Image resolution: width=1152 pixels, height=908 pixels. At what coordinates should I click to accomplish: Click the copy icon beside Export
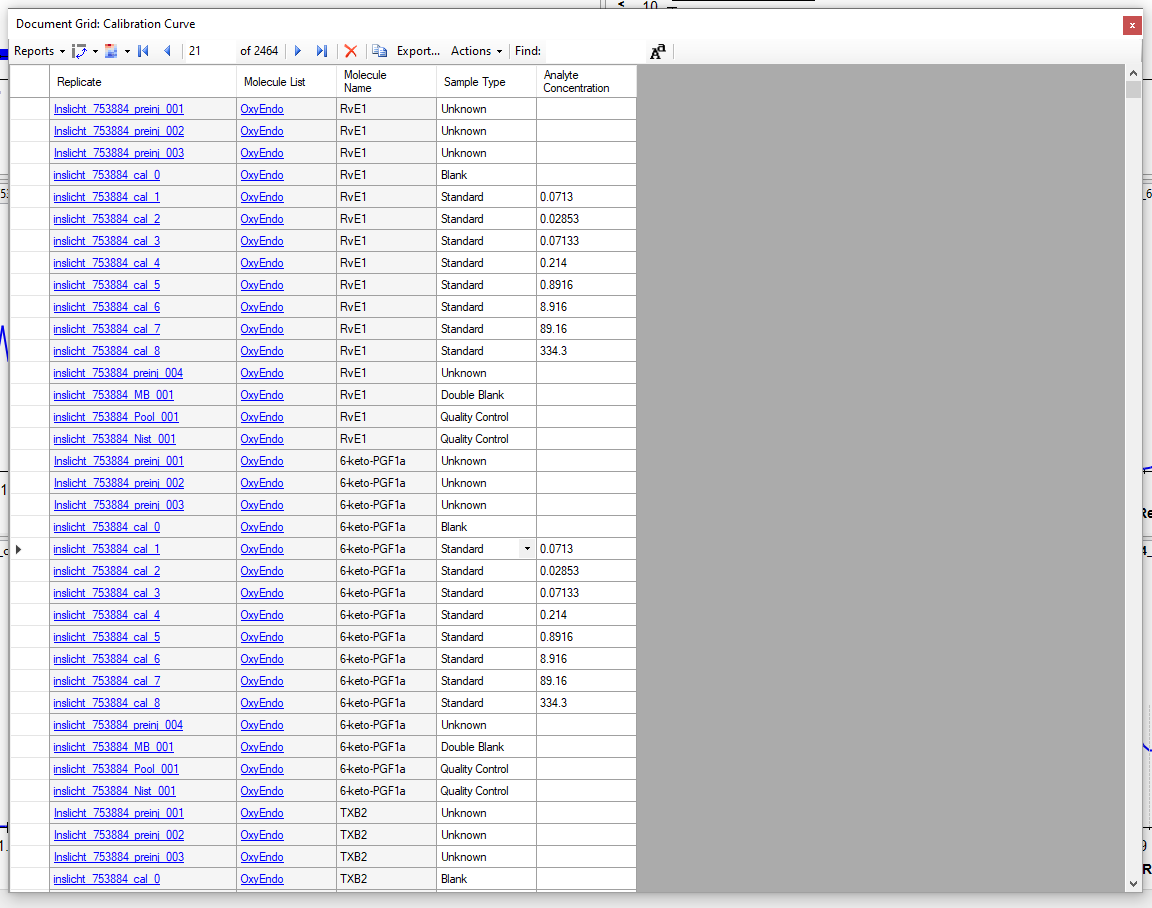380,51
